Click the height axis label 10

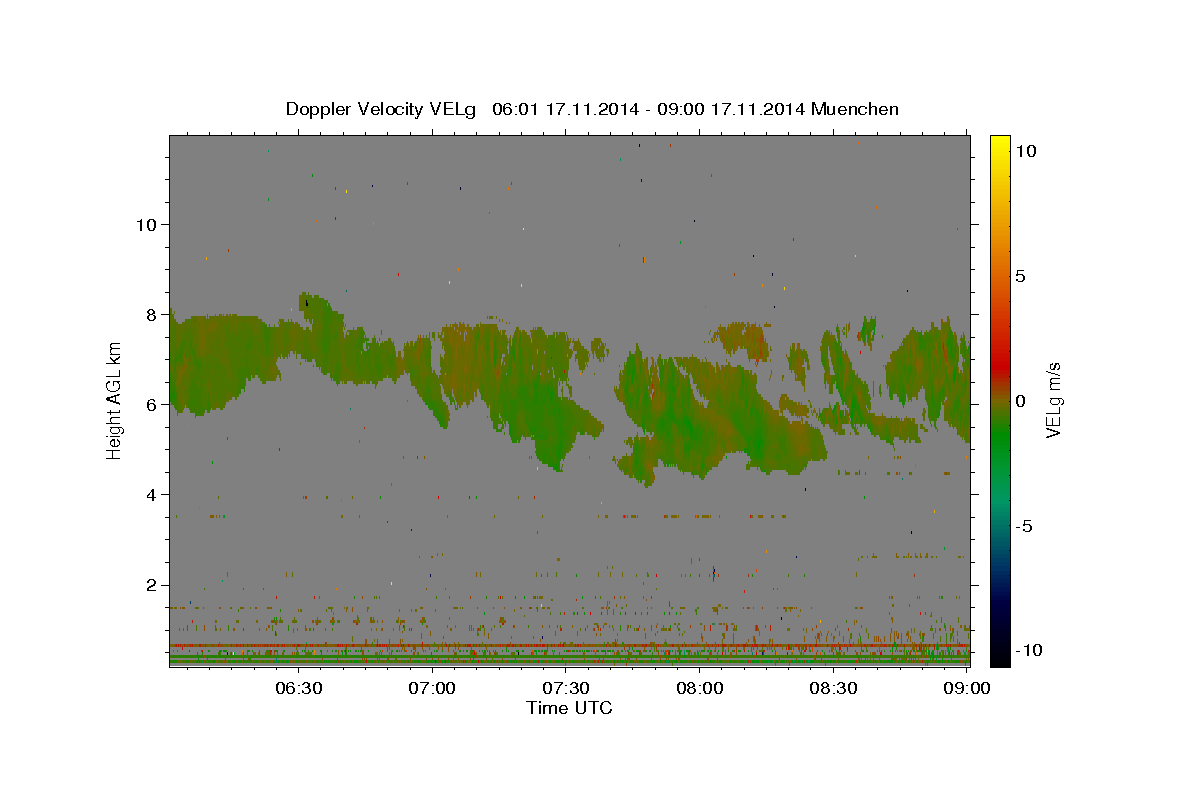(x=146, y=224)
